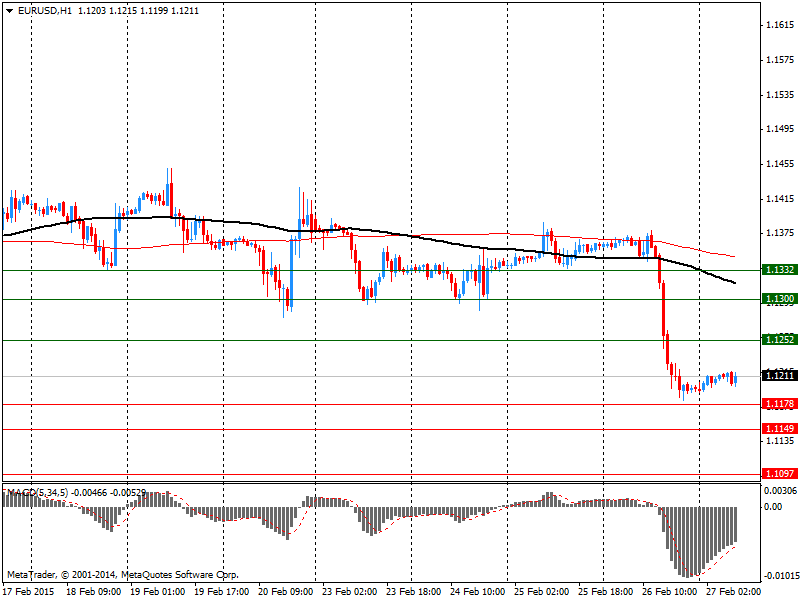Click the 23 Feb 18:00 time axis label
The height and width of the screenshot is (600, 800).
click(x=414, y=591)
